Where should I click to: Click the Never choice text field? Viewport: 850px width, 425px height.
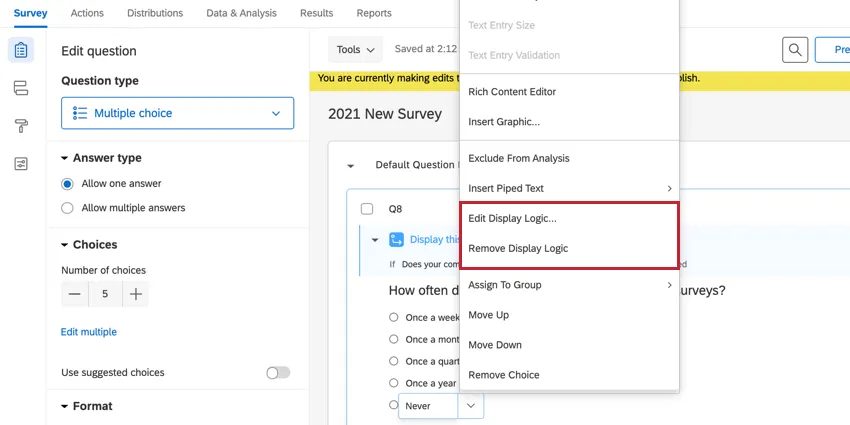pos(428,406)
